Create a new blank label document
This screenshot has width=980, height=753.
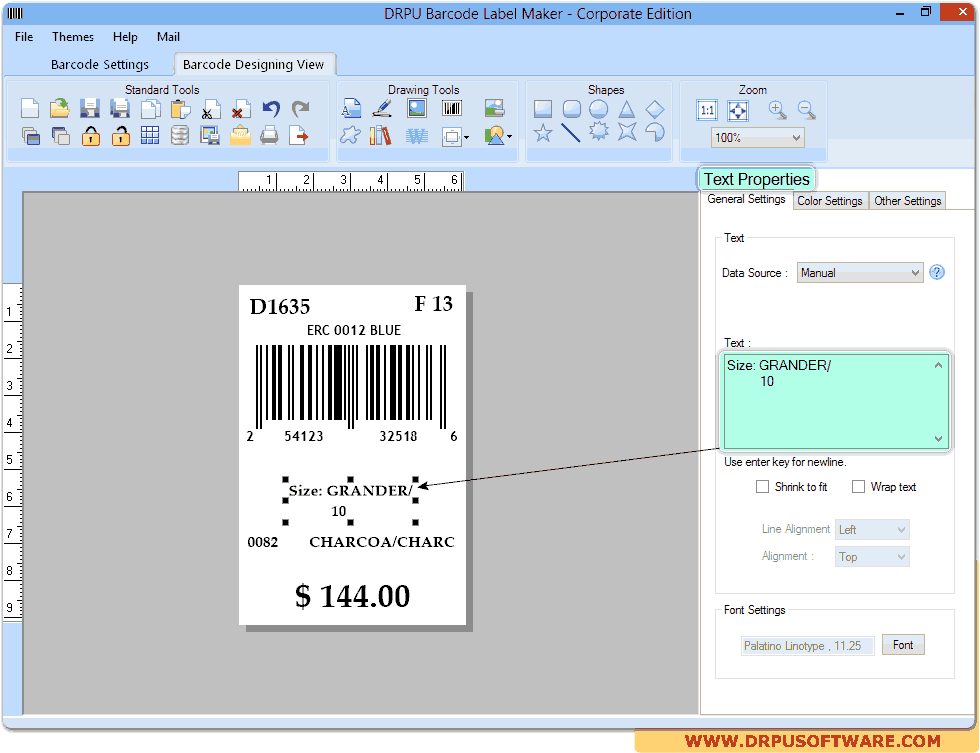coord(30,109)
